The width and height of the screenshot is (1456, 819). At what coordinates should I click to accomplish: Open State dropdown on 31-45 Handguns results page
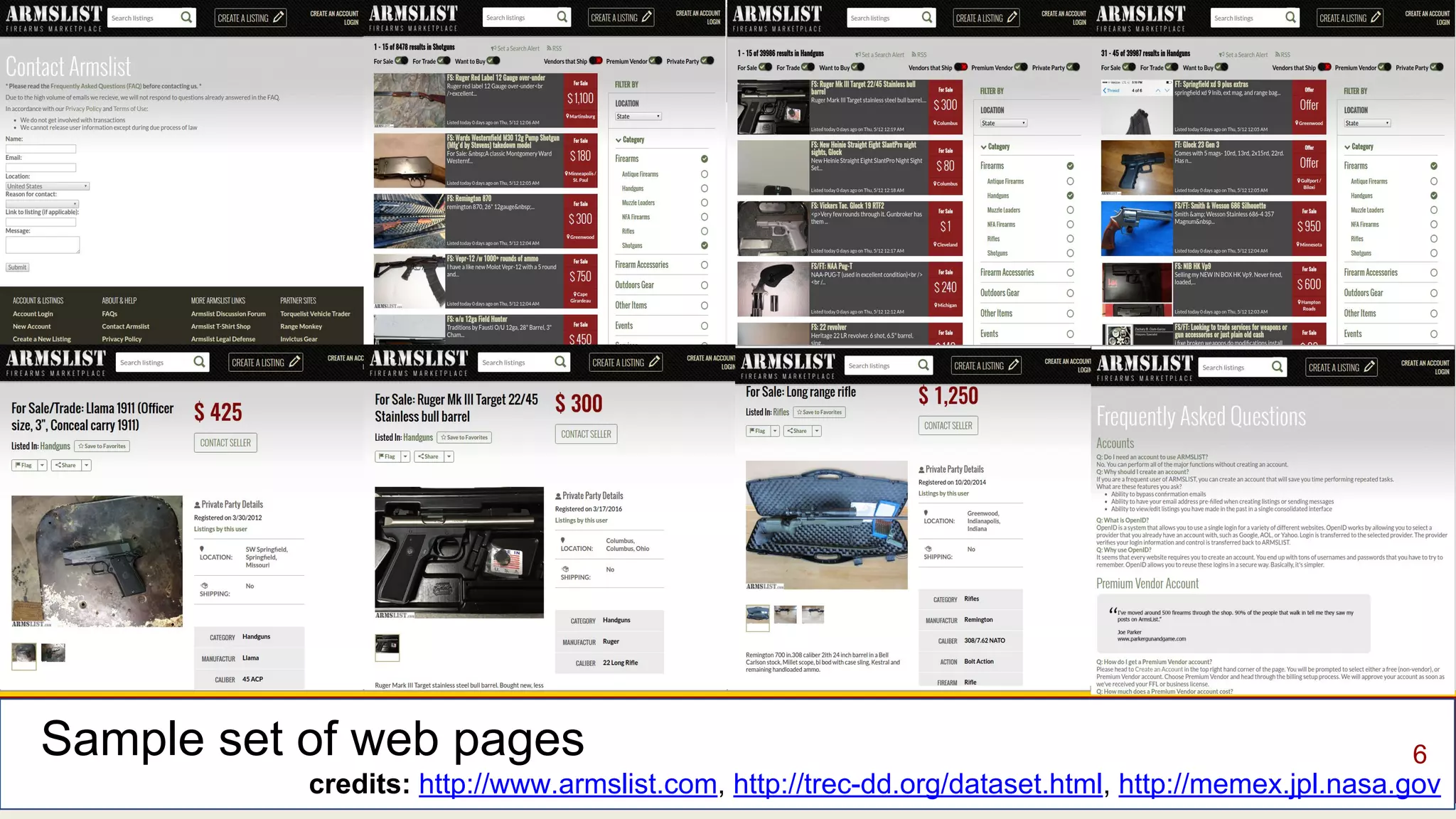click(x=1367, y=123)
